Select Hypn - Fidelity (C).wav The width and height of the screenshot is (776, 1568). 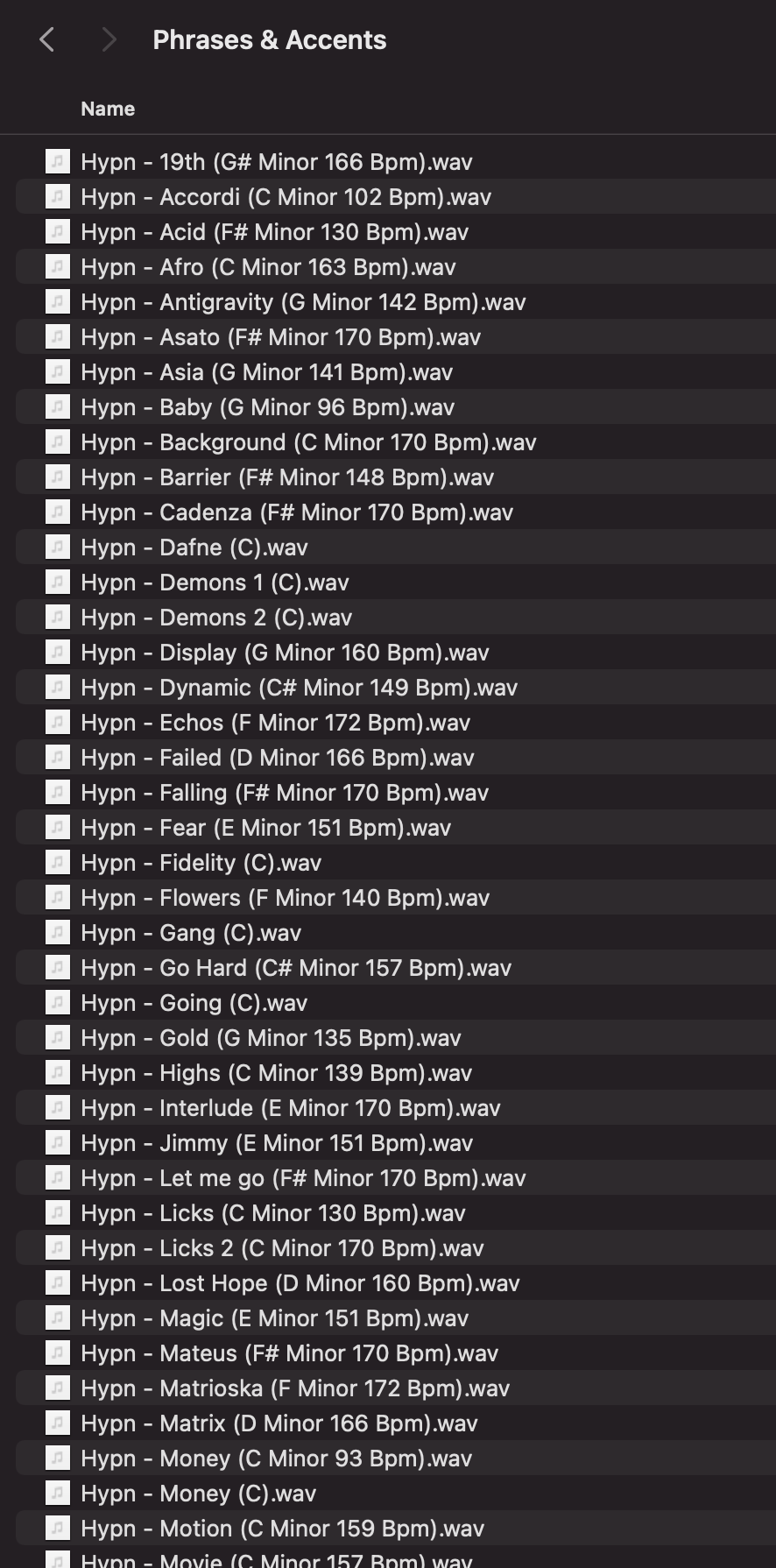201,863
